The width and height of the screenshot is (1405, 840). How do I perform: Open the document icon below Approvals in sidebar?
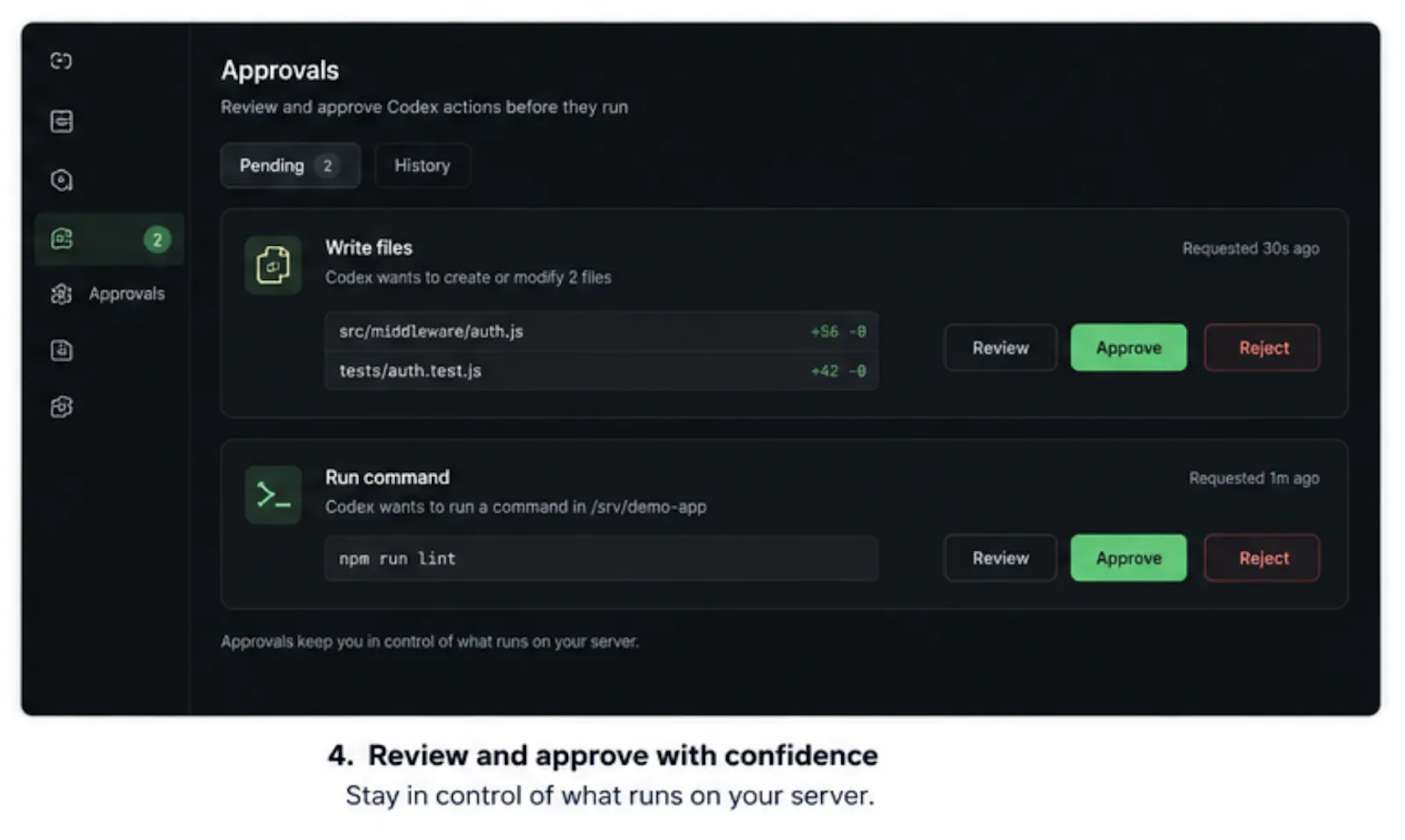tap(61, 350)
